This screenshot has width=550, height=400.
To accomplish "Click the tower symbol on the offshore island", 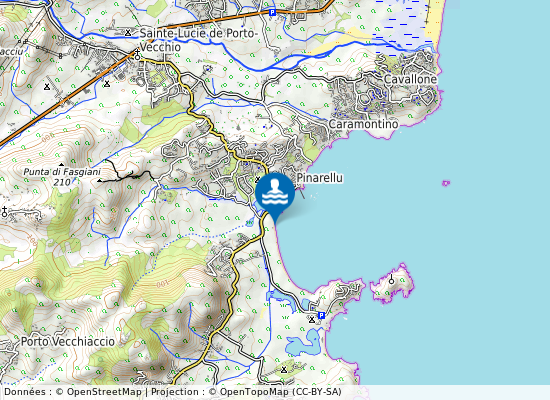I will click(x=391, y=280).
